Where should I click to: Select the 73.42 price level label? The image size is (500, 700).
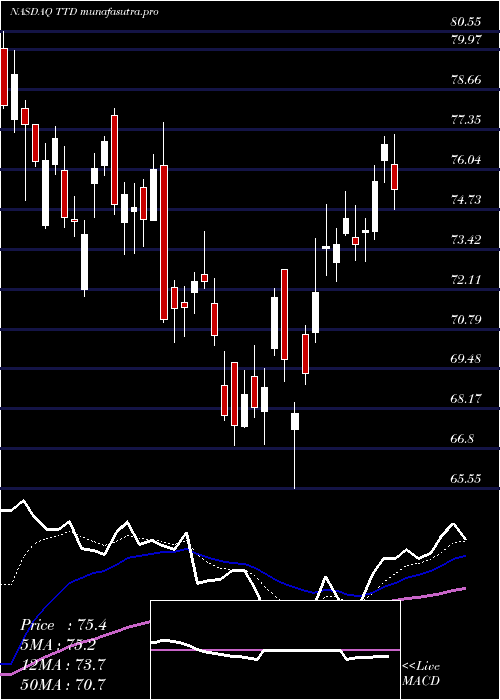466,240
